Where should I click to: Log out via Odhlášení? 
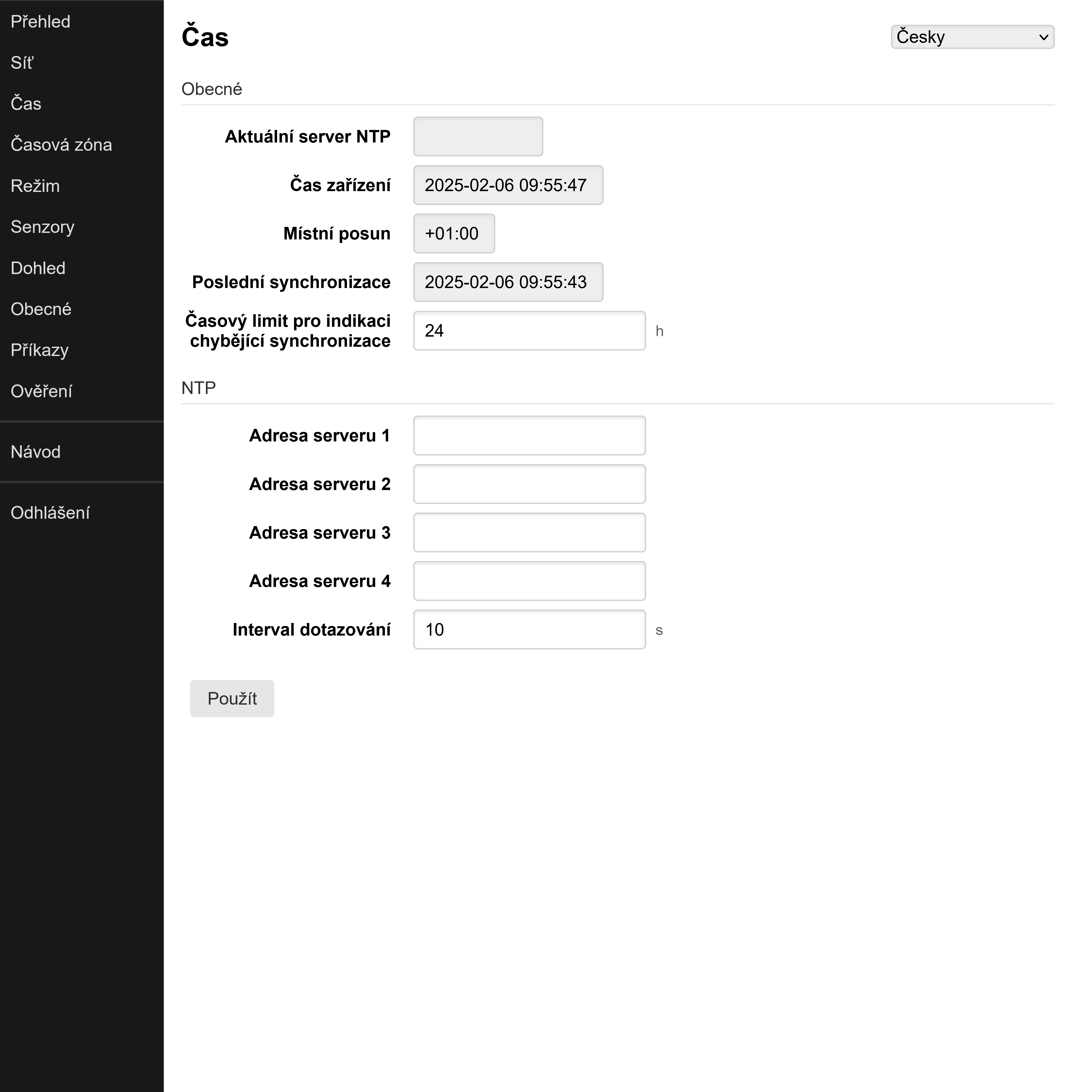coord(50,513)
